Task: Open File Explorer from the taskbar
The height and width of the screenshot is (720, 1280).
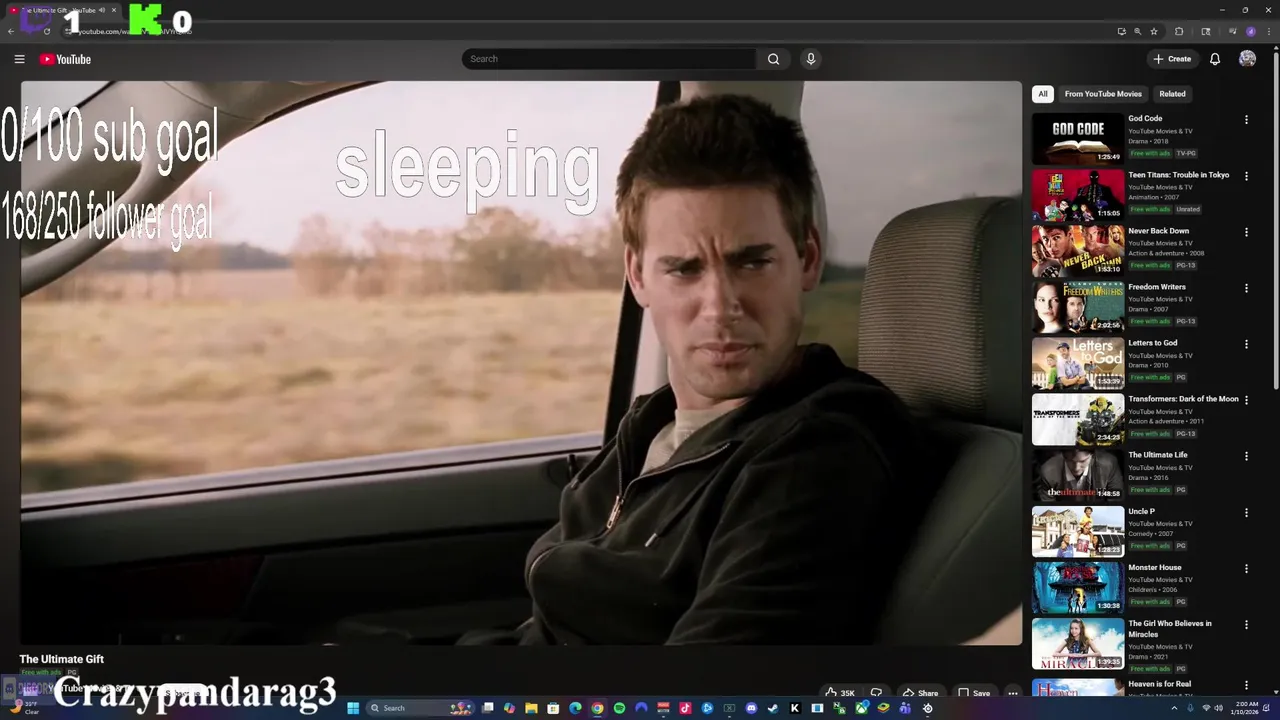Action: [x=532, y=708]
